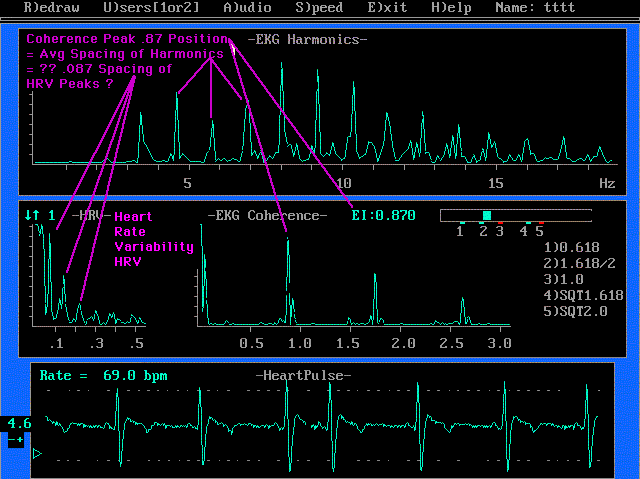640x479 pixels.
Task: Click the .3 label on HRV axis
Action: 96,343
